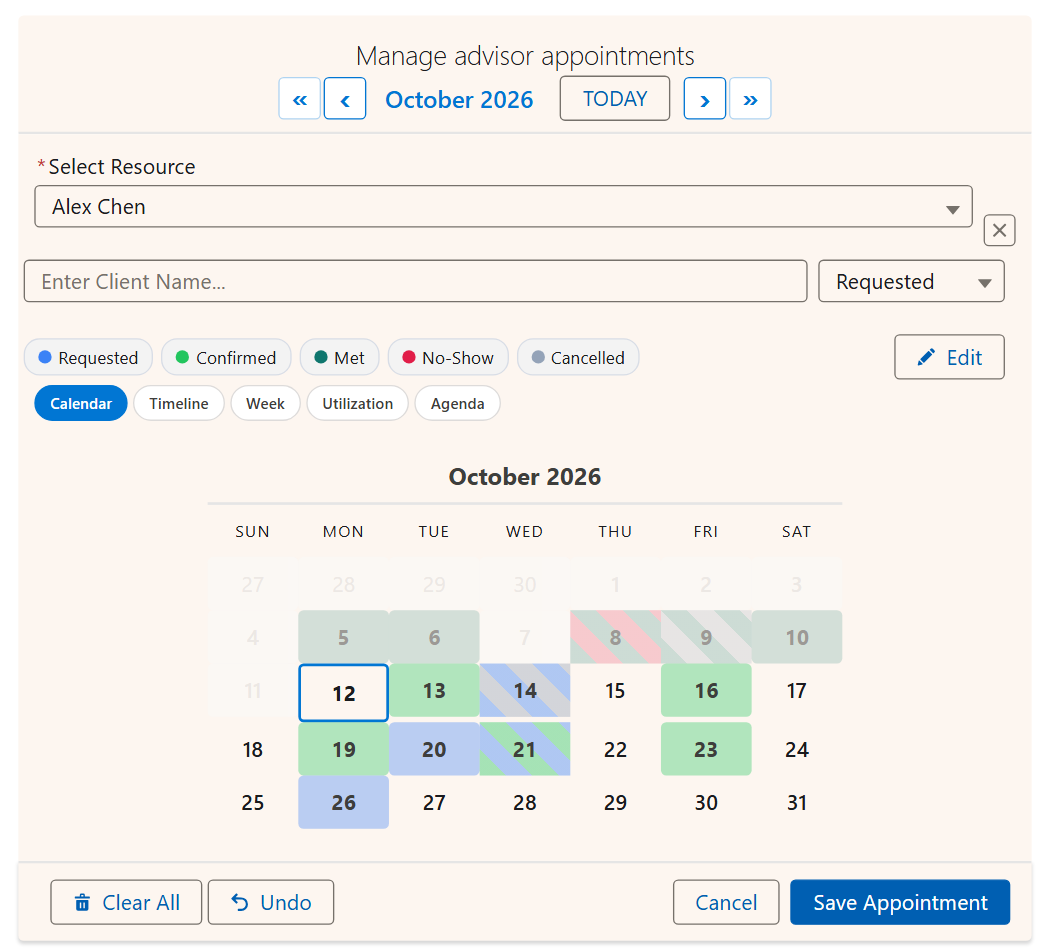Focus the Enter Client Name field
Image resolution: width=1051 pixels, height=948 pixels.
416,281
